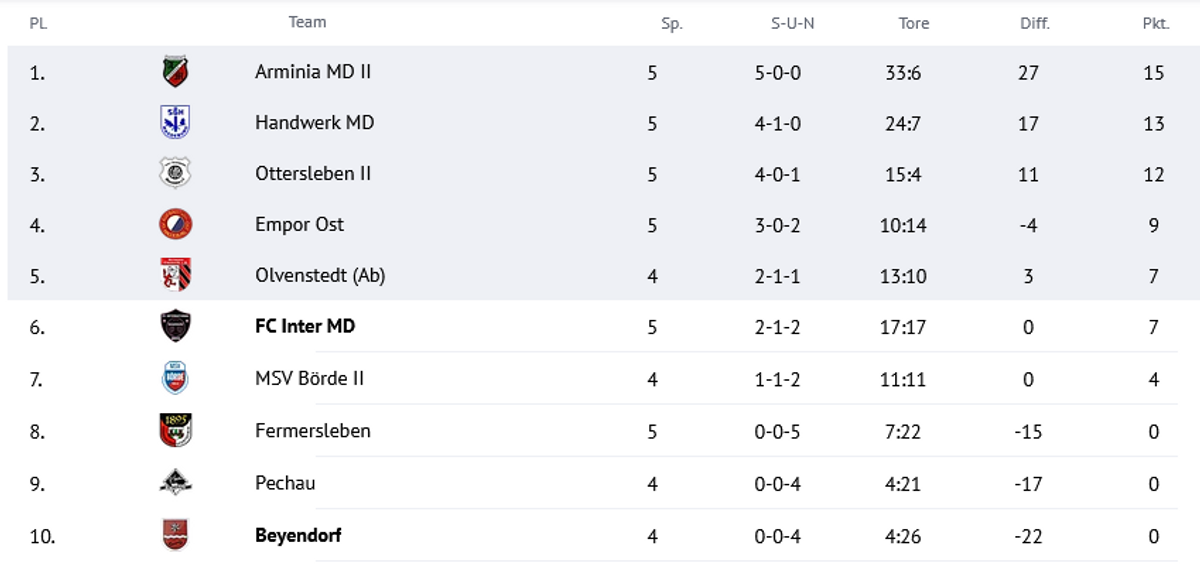Viewport: 1200px width, 572px height.
Task: Click the Team column header
Action: coord(307,22)
